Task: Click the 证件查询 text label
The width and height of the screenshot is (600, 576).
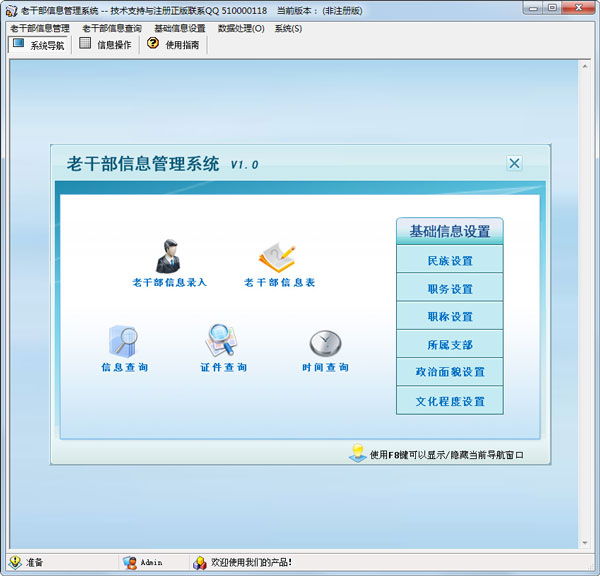Action: 223,367
